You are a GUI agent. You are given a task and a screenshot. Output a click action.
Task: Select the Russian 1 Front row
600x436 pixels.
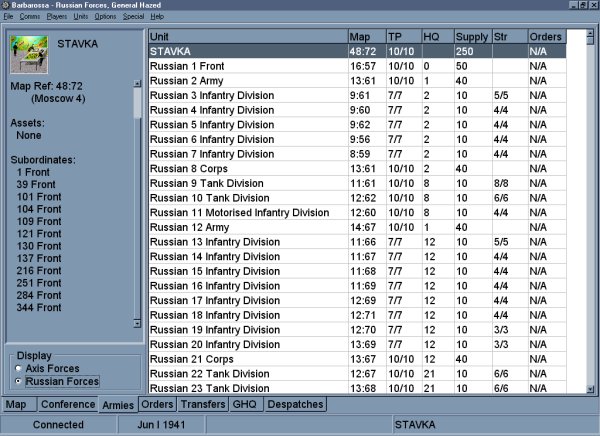(357, 66)
